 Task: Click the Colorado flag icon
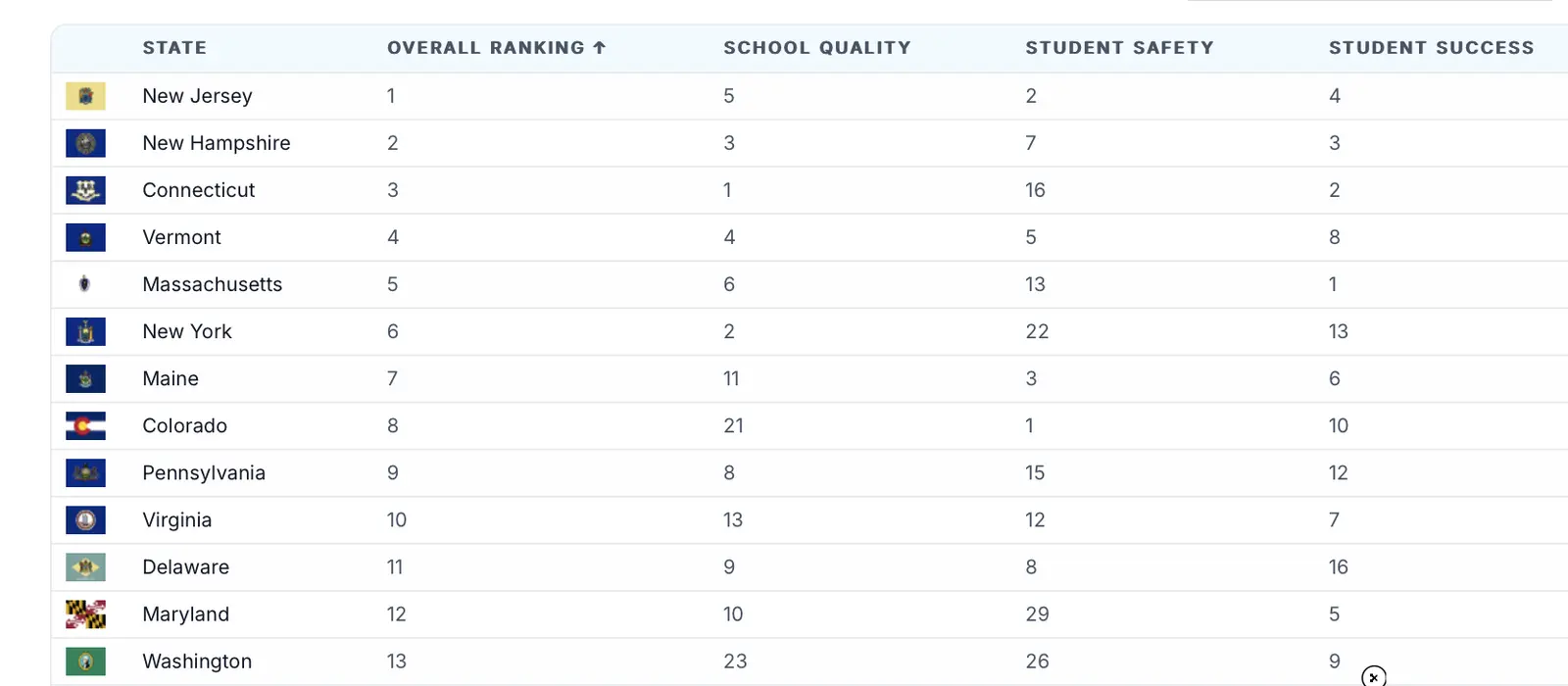(x=85, y=426)
